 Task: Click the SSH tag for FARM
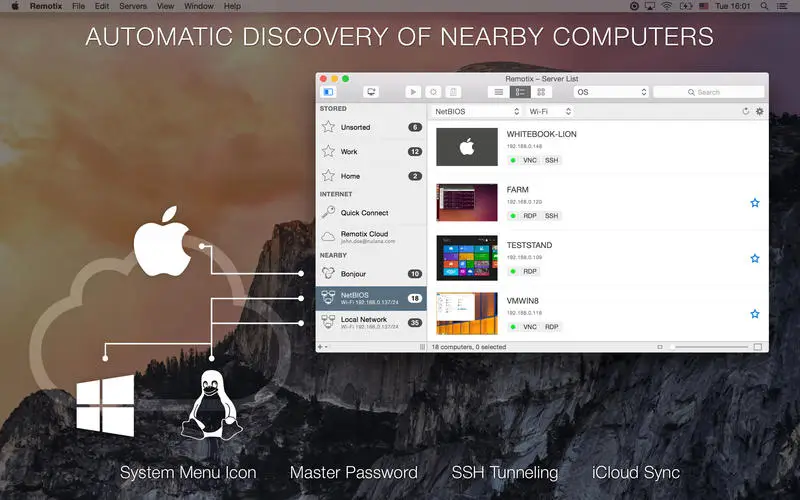tap(552, 216)
